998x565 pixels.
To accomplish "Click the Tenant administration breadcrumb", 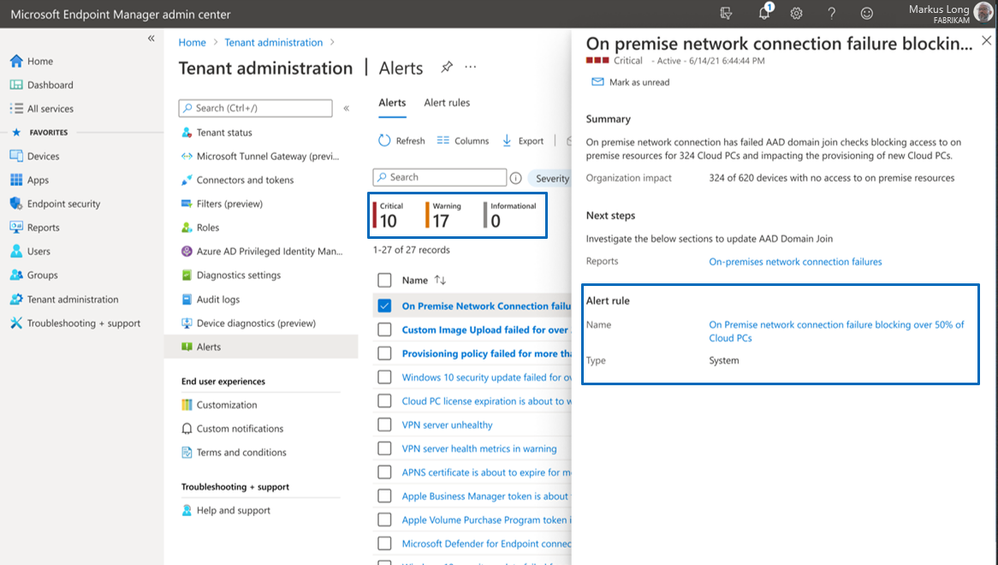I will (274, 42).
